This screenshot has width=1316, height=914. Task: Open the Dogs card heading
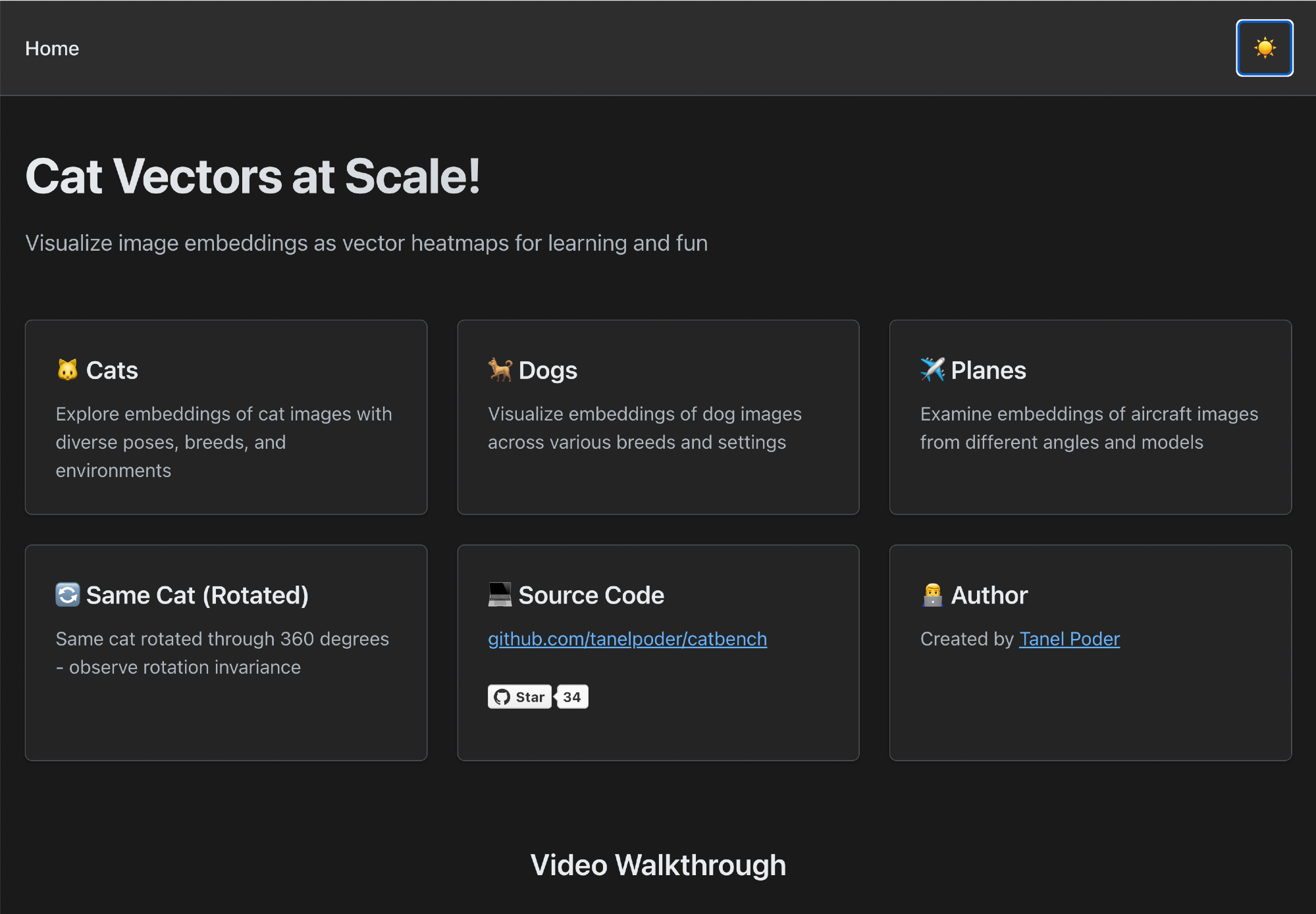(x=548, y=370)
